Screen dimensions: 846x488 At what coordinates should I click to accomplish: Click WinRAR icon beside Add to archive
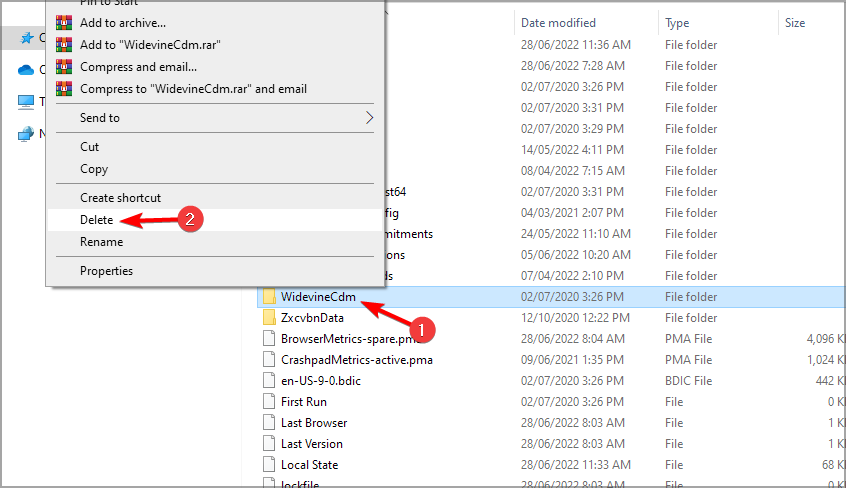click(64, 23)
